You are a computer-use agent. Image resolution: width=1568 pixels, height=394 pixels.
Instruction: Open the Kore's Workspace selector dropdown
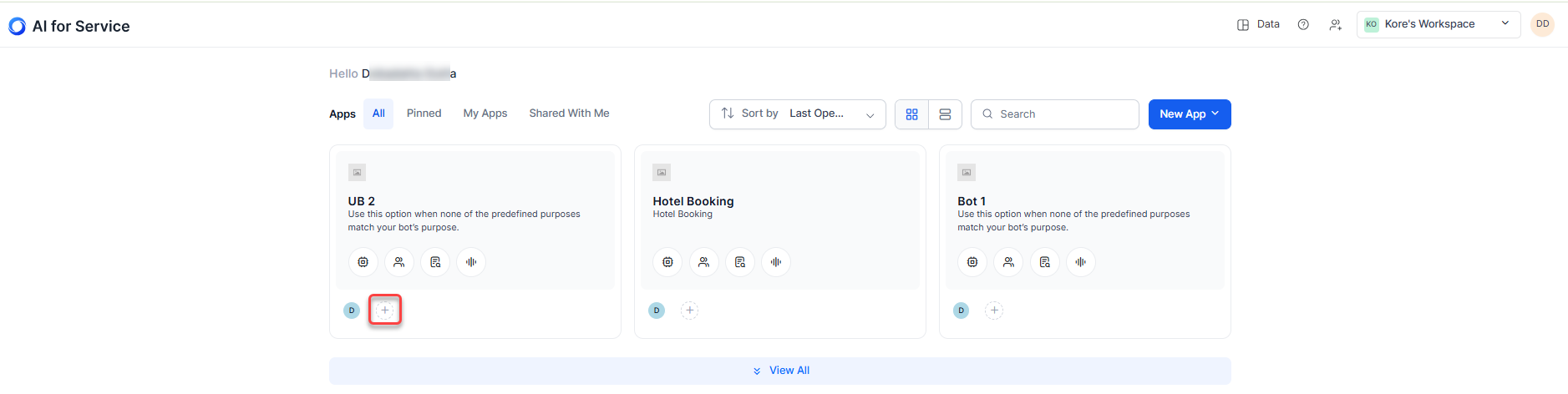click(x=1437, y=24)
